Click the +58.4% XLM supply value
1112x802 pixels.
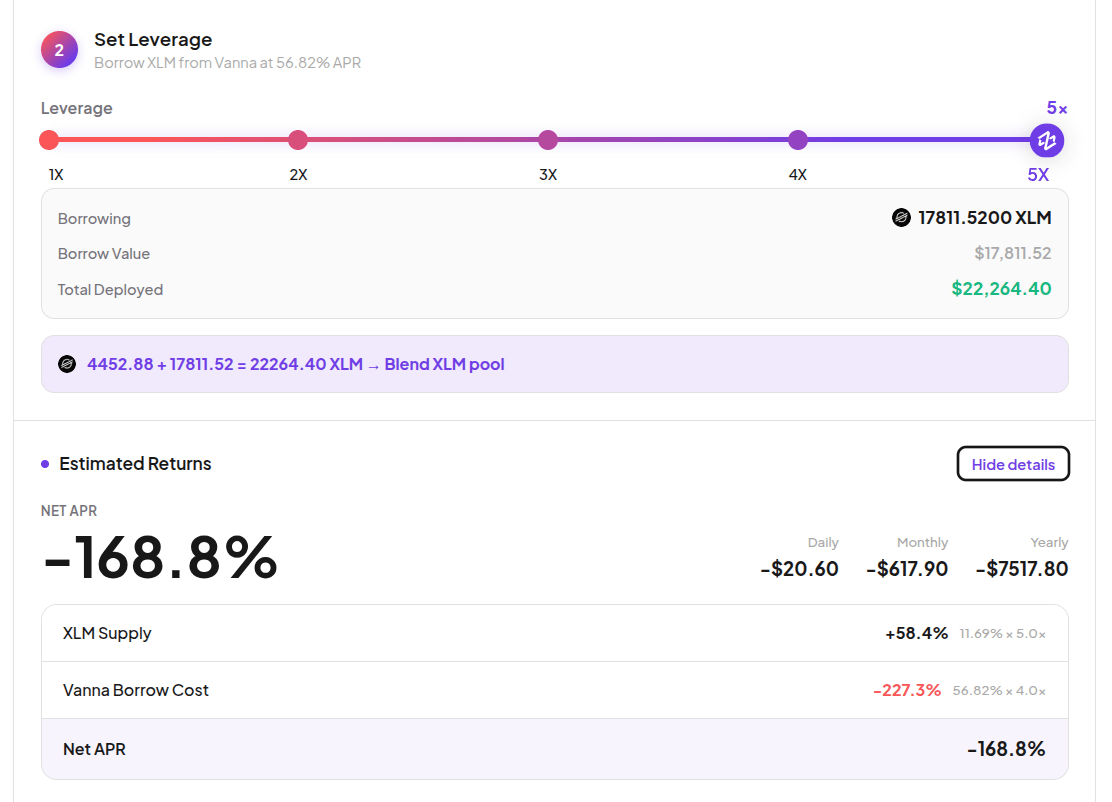coord(916,633)
